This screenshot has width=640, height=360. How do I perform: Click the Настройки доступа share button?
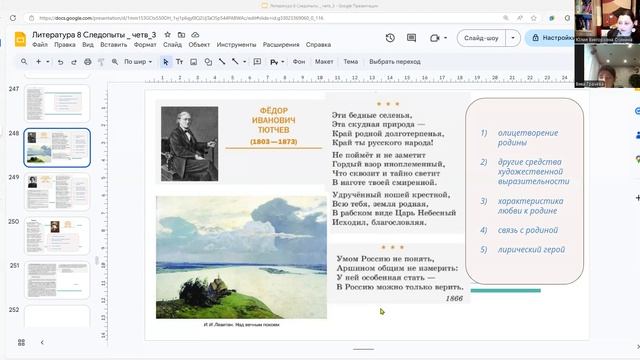551,38
